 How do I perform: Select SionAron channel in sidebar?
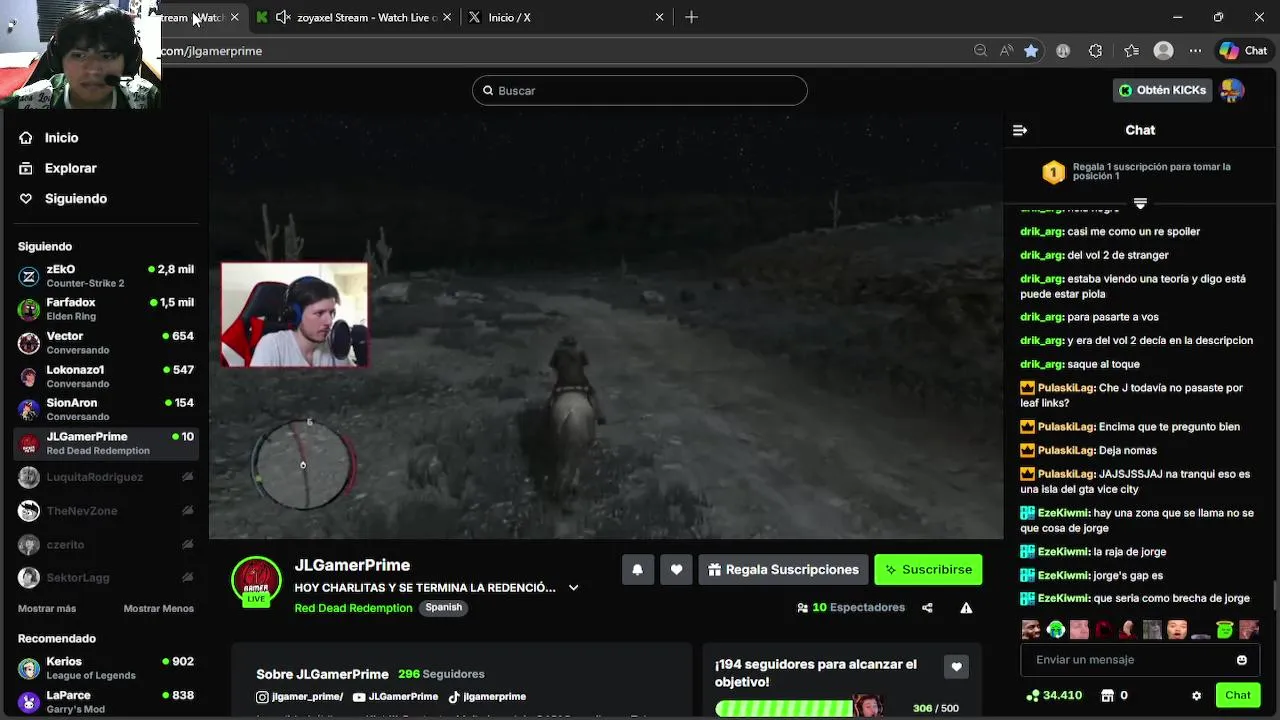click(x=106, y=409)
